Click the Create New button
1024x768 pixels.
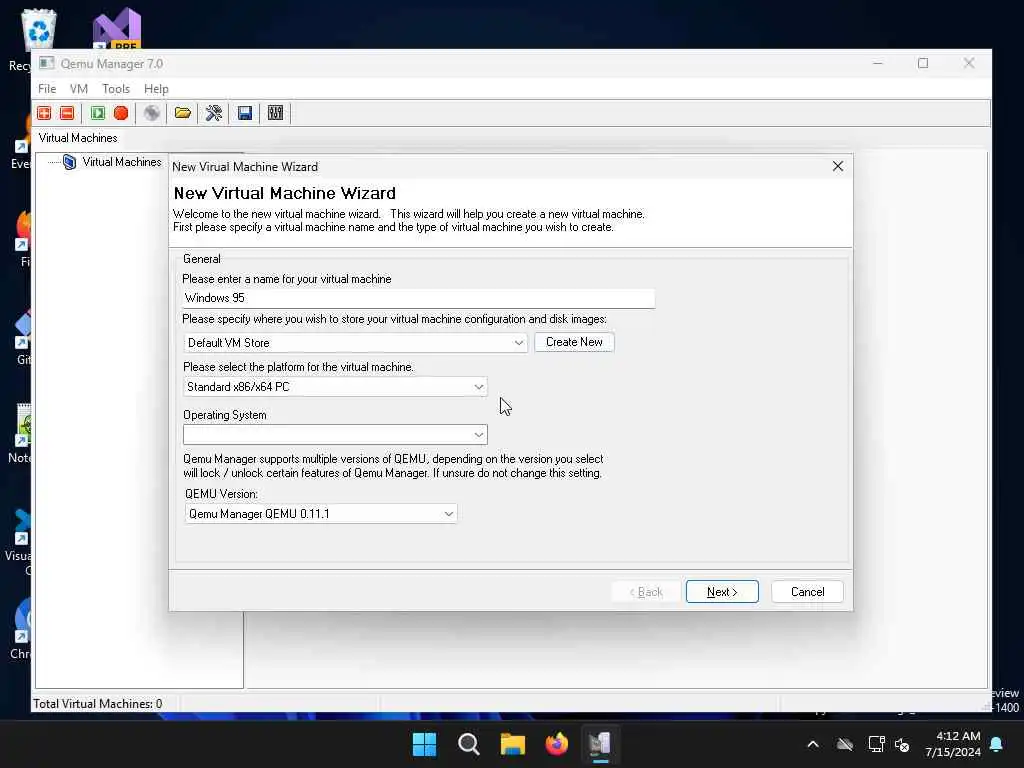(574, 342)
